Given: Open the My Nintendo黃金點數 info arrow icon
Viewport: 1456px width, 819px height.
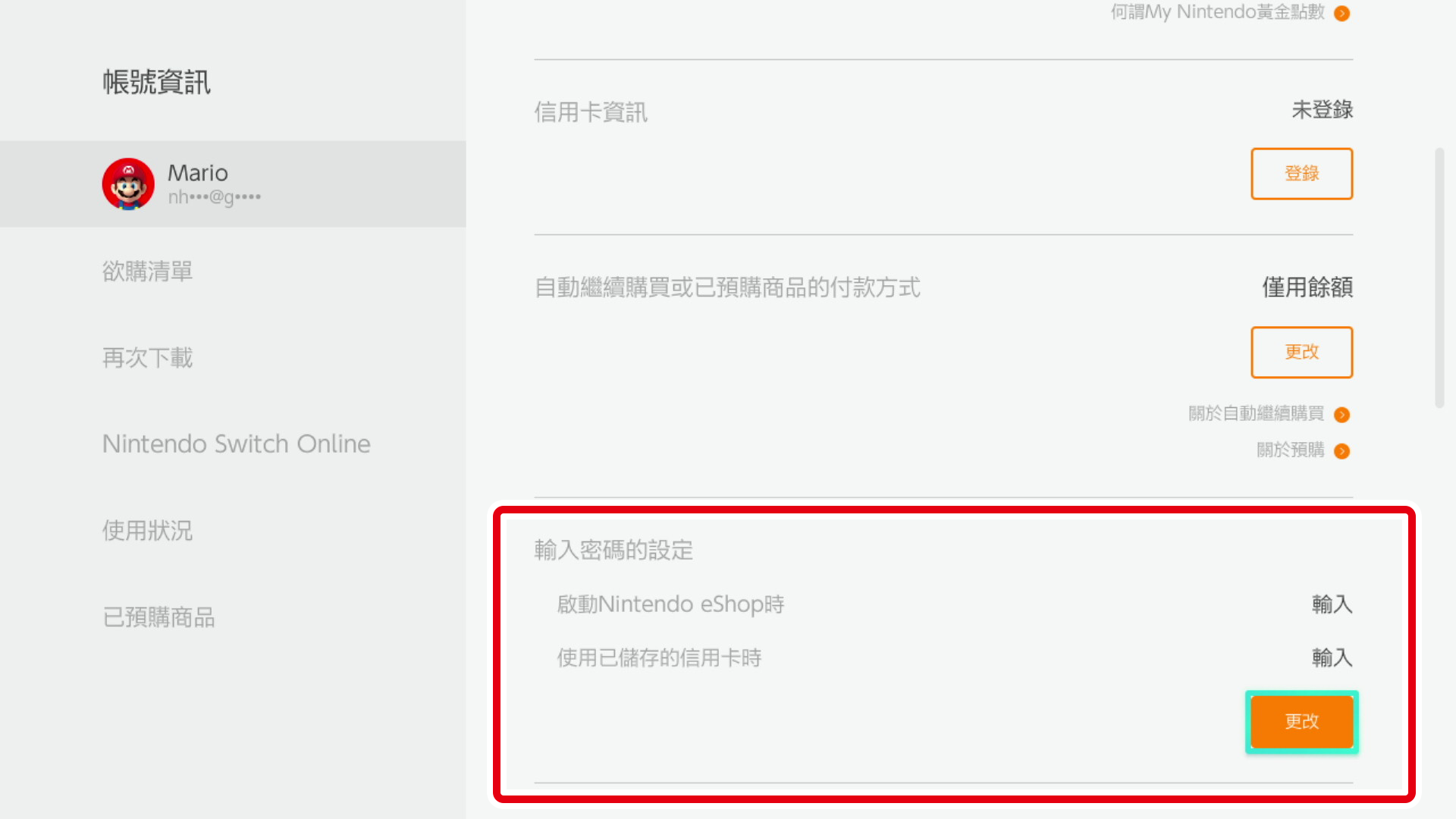Looking at the screenshot, I should tap(1341, 14).
